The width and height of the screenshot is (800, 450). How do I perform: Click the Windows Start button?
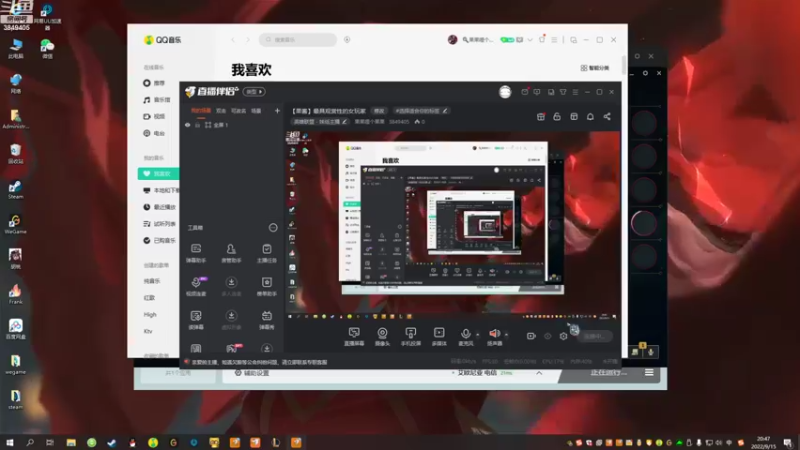tap(10, 442)
